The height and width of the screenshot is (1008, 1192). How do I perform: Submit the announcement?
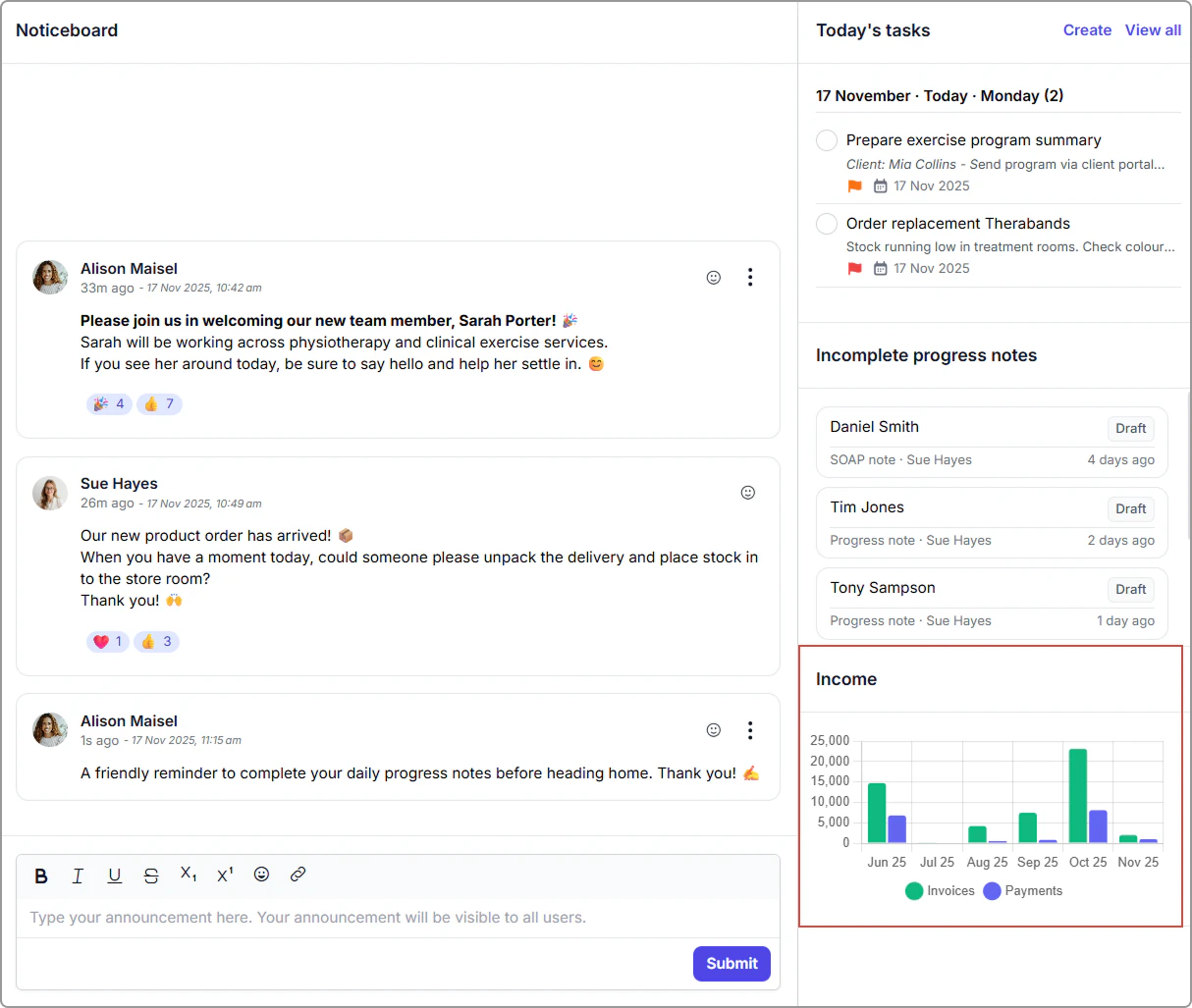(x=731, y=964)
